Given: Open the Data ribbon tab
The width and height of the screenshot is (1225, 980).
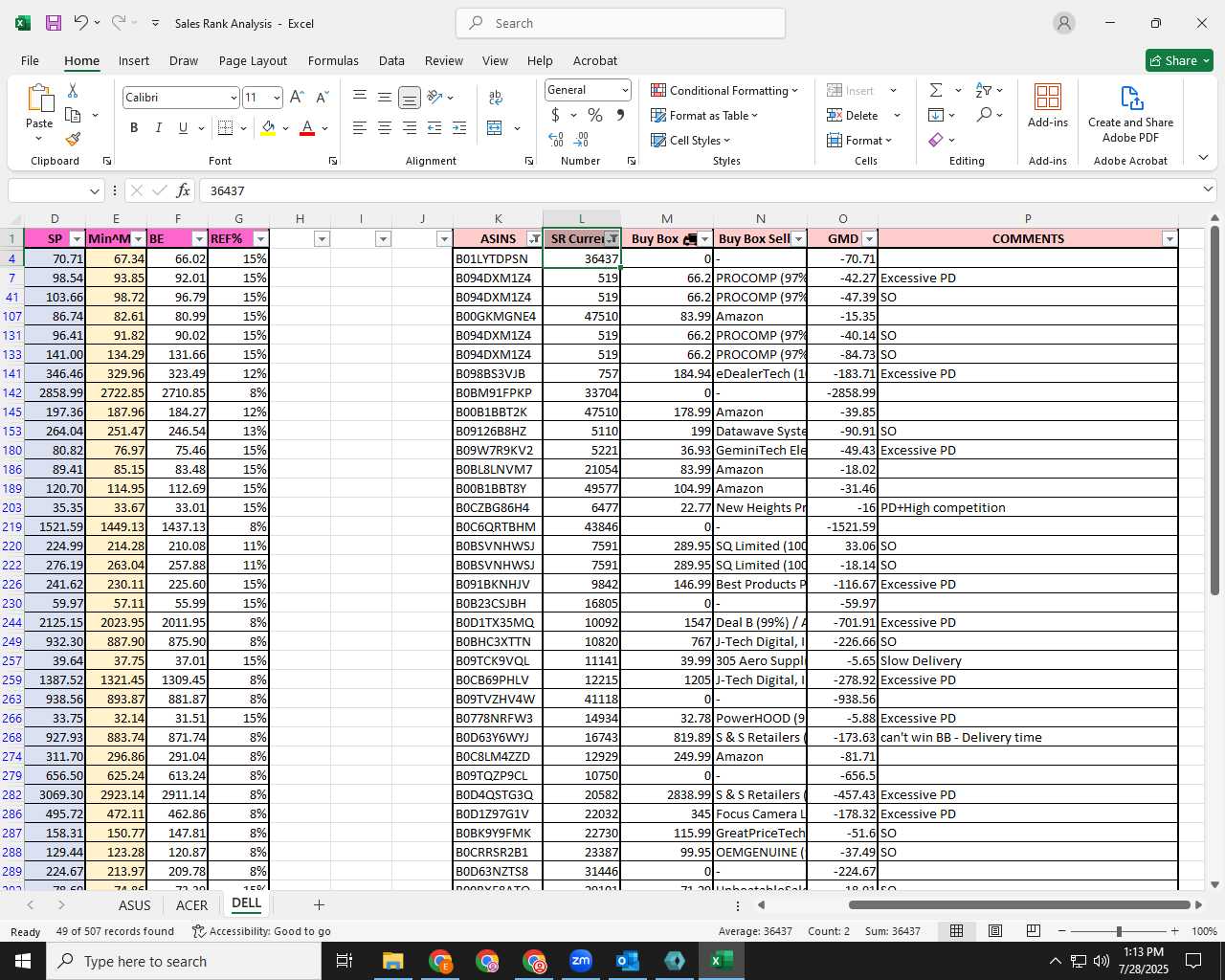Looking at the screenshot, I should pos(391,60).
